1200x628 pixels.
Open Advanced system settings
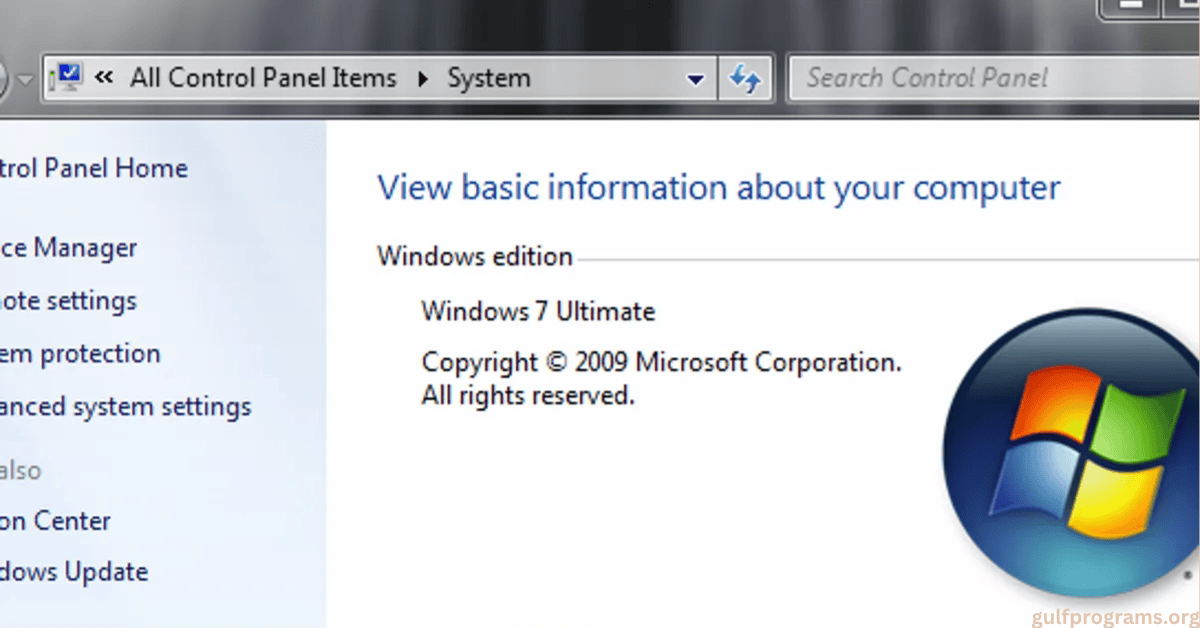click(x=125, y=406)
